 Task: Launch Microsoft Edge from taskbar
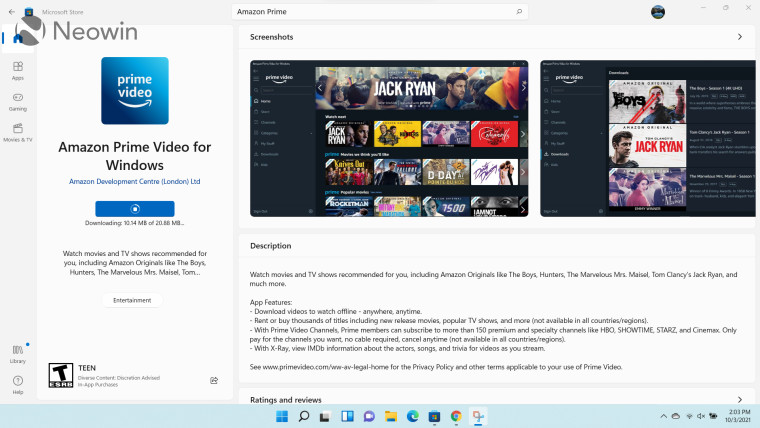point(412,416)
